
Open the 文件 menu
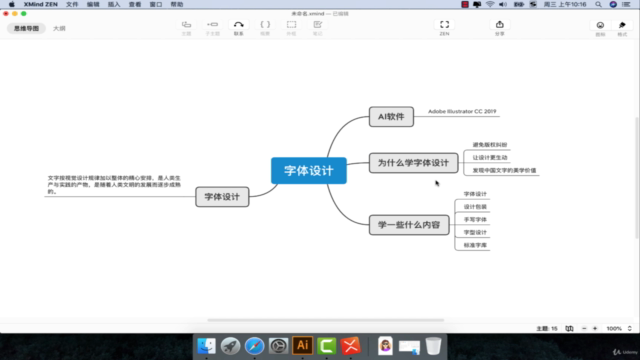tap(72, 4)
